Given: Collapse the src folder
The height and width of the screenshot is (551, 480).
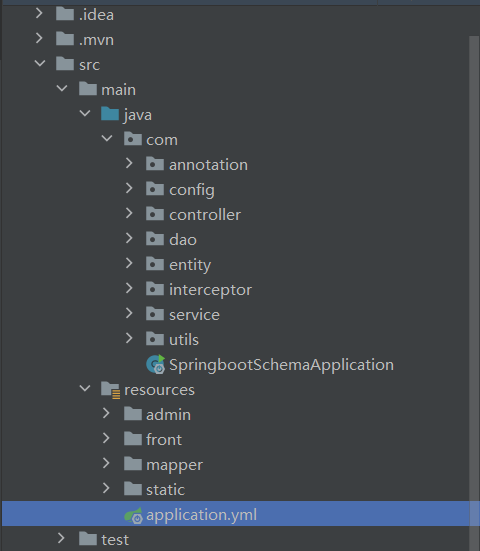Looking at the screenshot, I should click(x=40, y=64).
